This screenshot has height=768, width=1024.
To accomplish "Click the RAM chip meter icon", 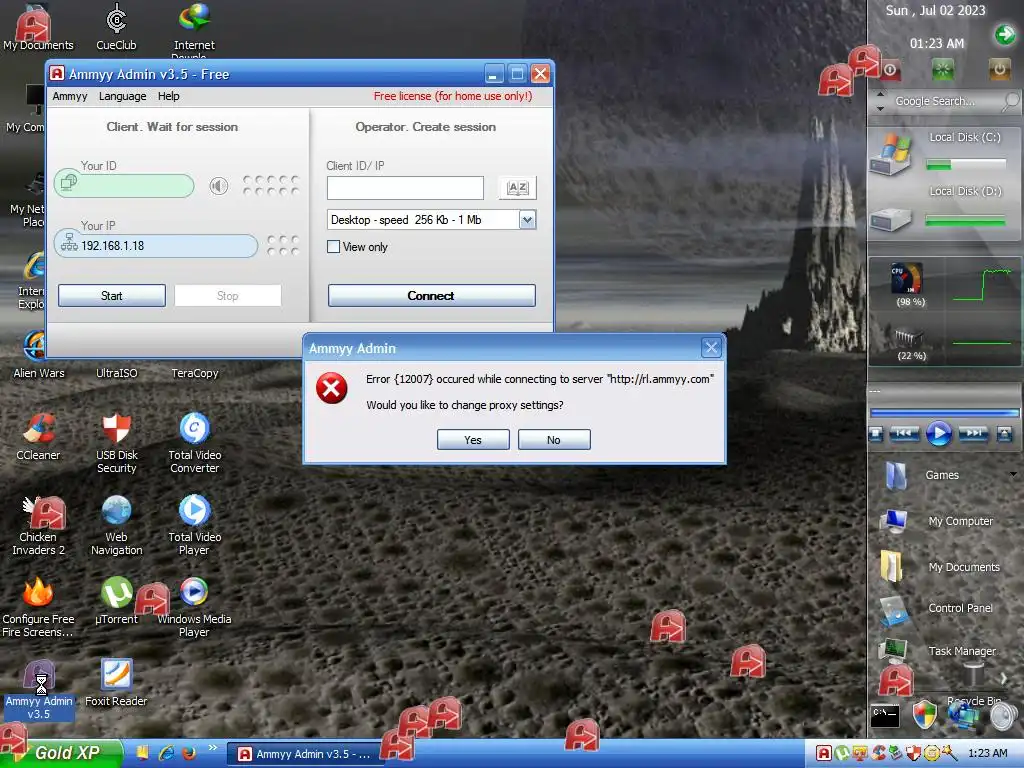I will point(909,338).
